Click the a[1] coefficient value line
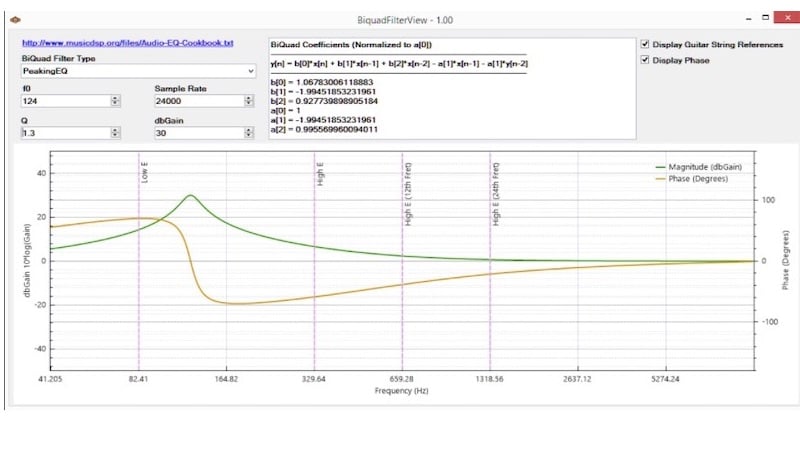The width and height of the screenshot is (800, 450). pos(323,120)
